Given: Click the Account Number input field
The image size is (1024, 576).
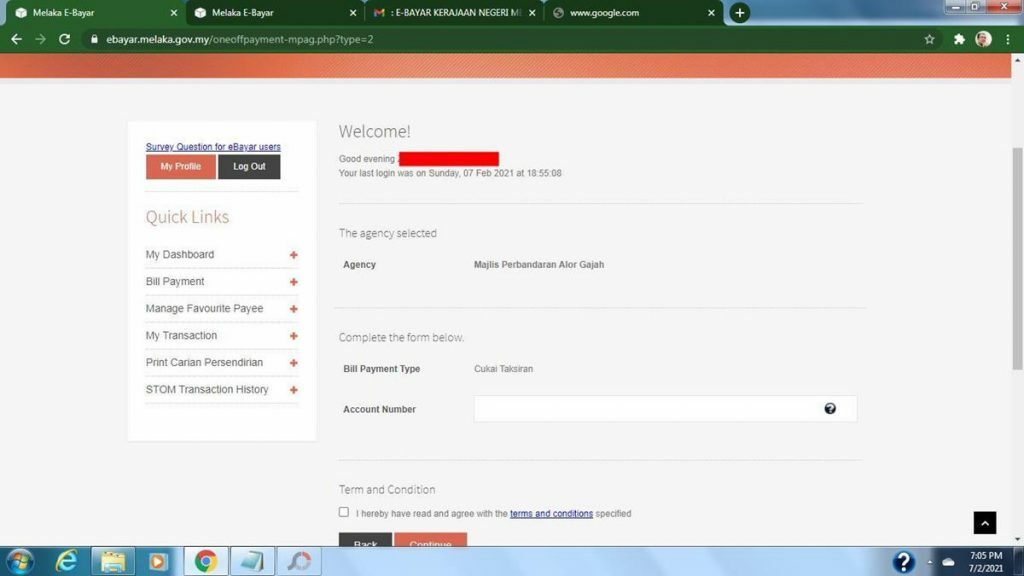Looking at the screenshot, I should pos(645,409).
